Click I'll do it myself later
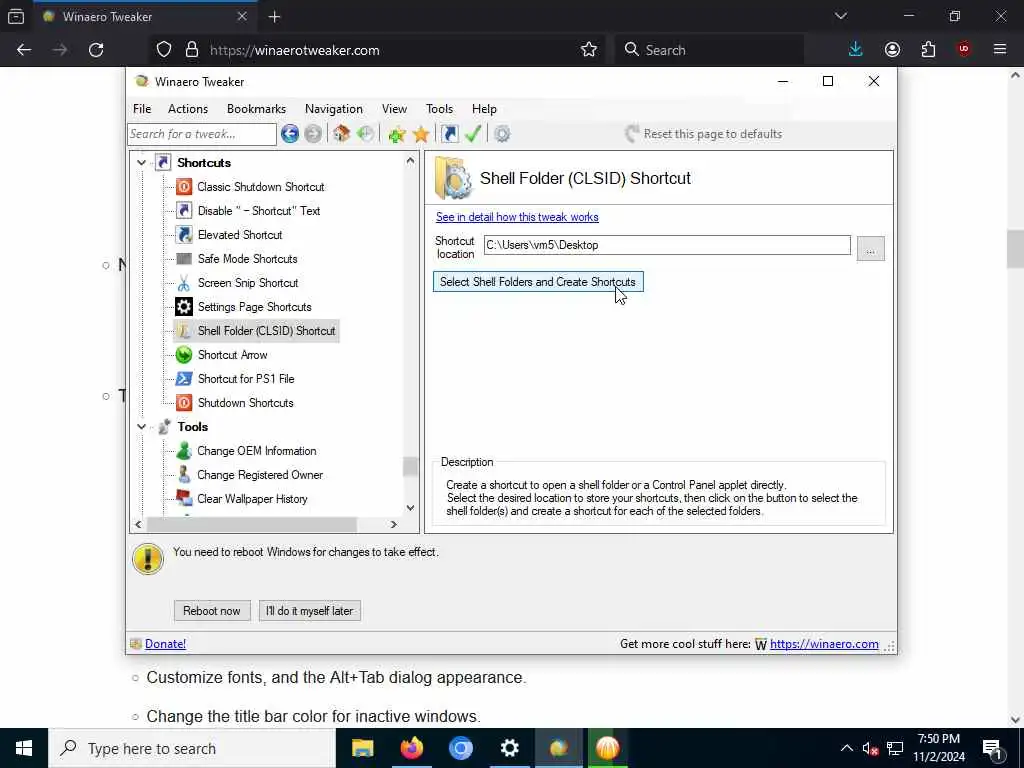Viewport: 1024px width, 768px height. pyautogui.click(x=310, y=611)
